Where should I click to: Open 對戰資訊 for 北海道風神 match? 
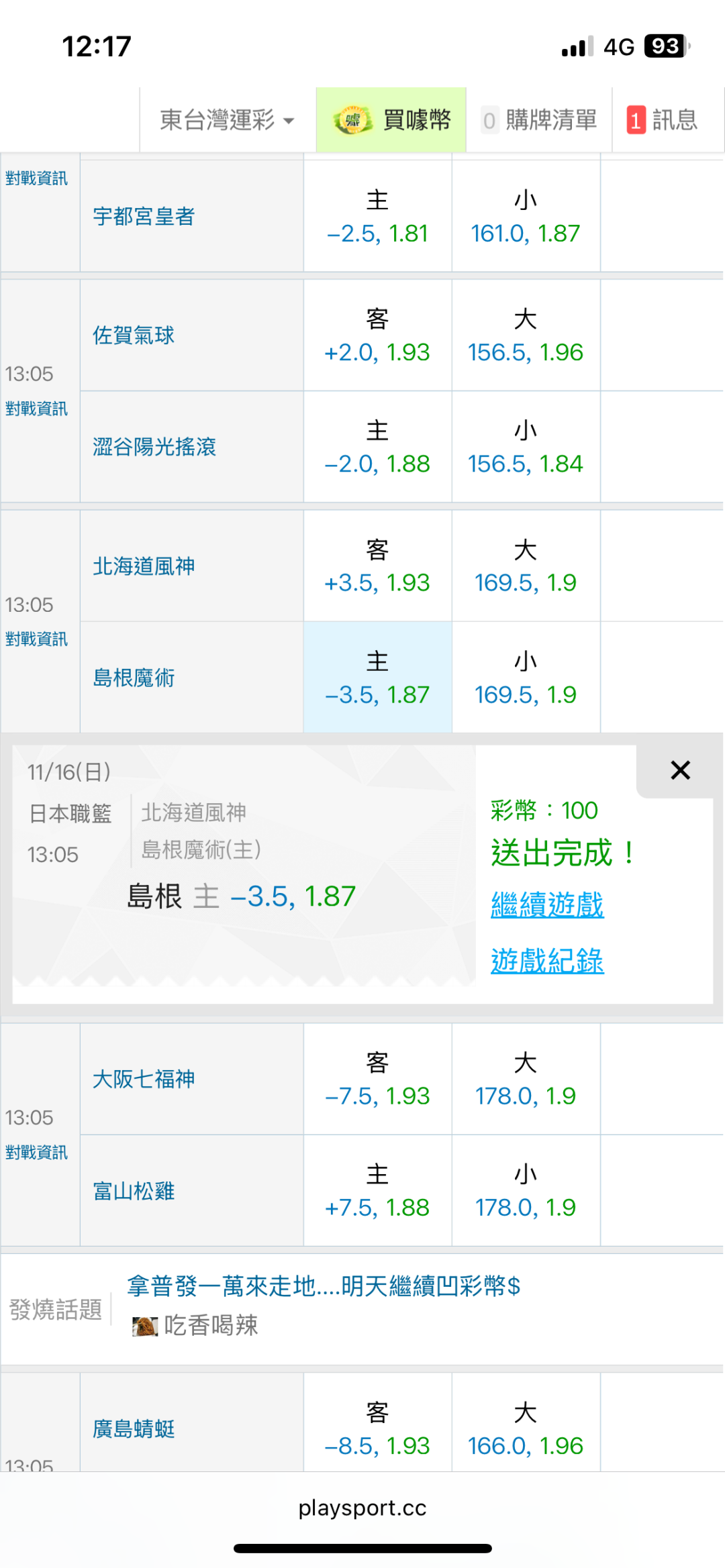37,639
